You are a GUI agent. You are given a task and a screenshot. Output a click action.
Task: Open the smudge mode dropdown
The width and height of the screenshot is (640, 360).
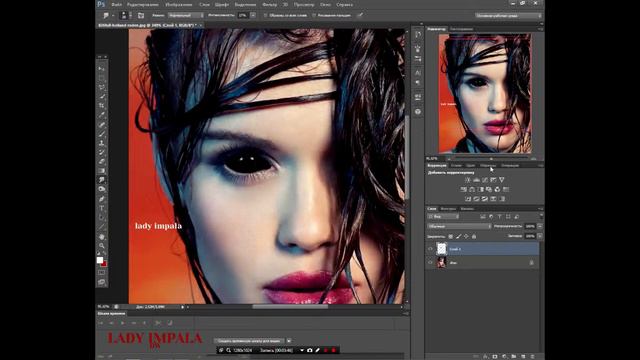[x=186, y=16]
